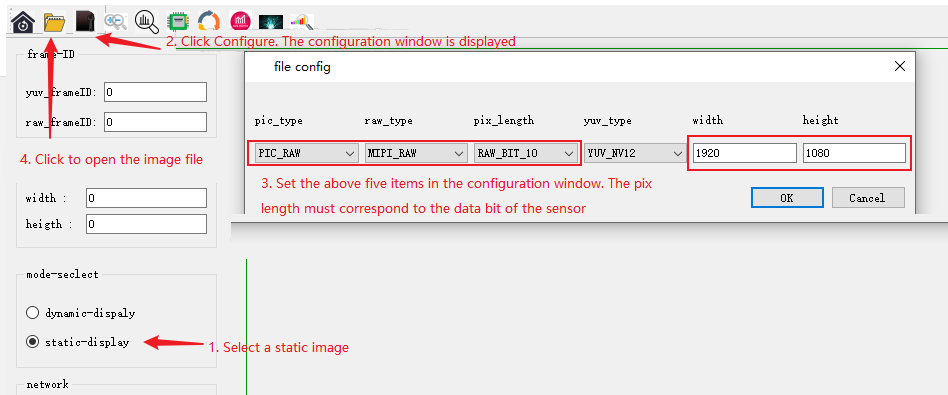
Task: Click the file config title text
Action: click(x=302, y=67)
